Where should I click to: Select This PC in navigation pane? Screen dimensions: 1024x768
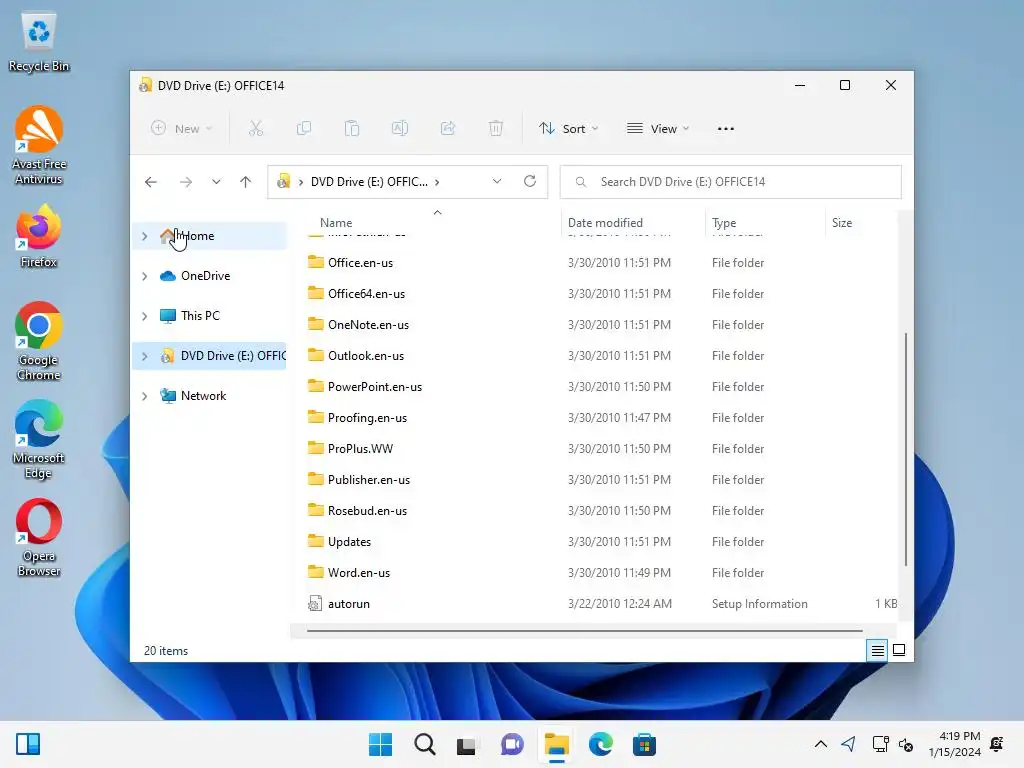209,315
